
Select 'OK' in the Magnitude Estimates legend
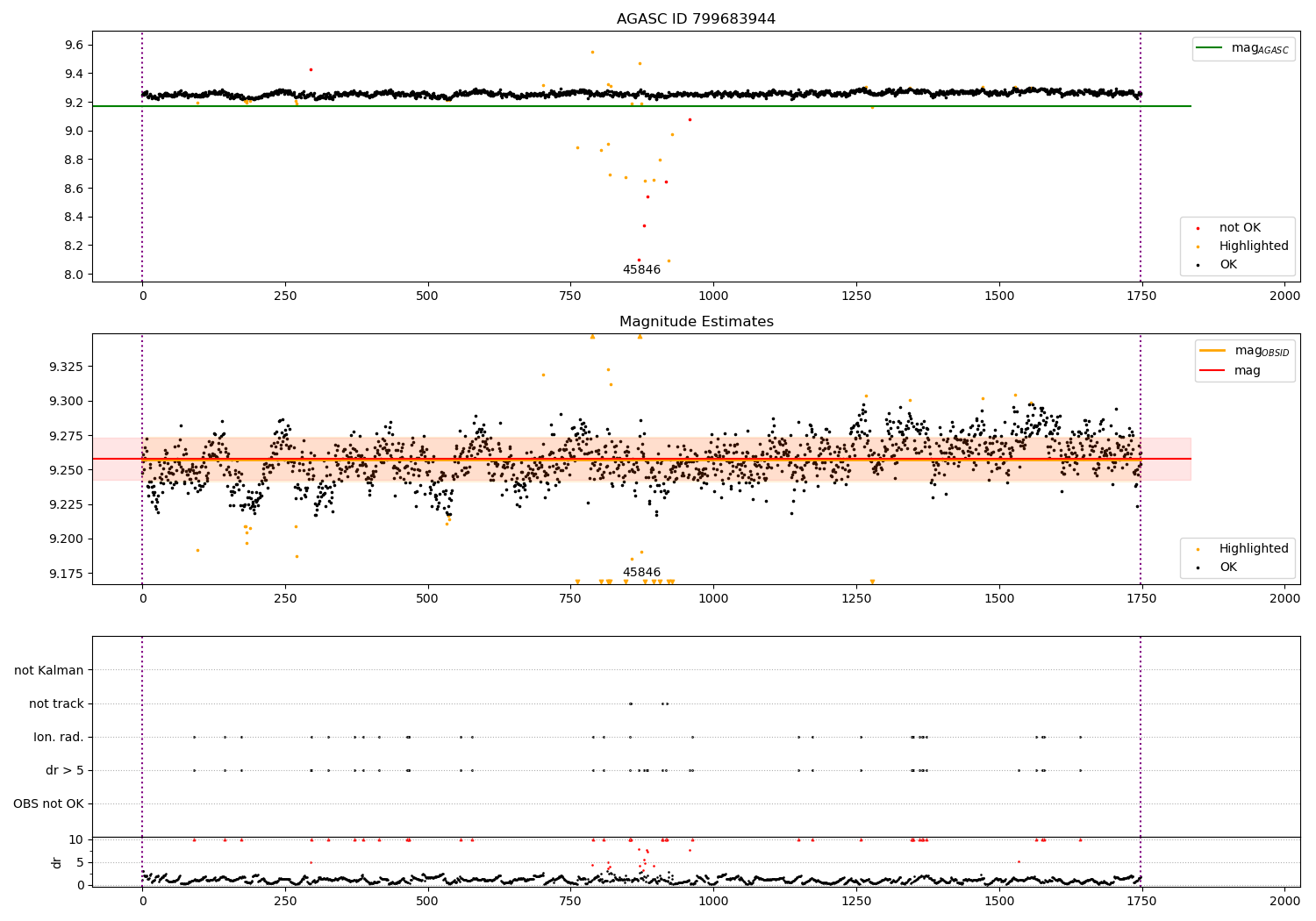click(x=1228, y=568)
